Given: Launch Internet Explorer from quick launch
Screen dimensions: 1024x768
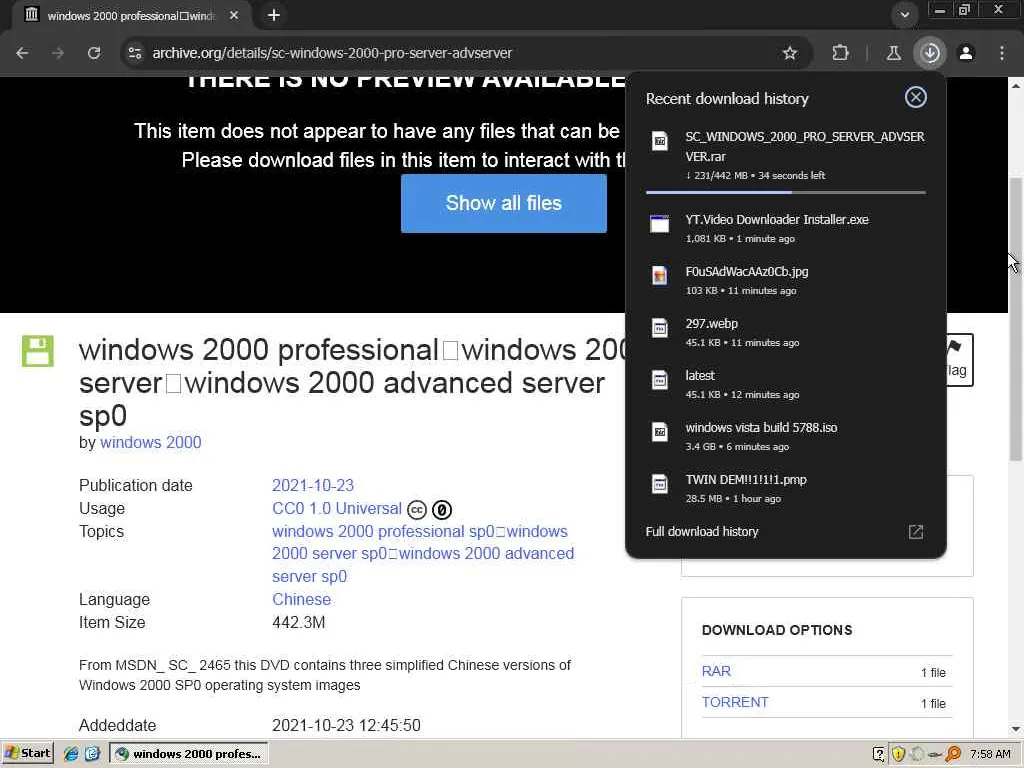Looking at the screenshot, I should (71, 754).
